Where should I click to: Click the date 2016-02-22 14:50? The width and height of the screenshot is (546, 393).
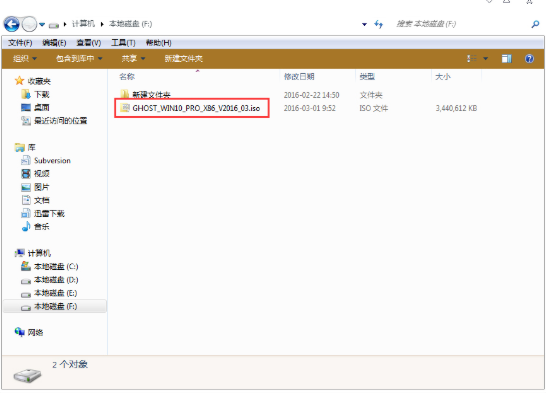coord(311,95)
